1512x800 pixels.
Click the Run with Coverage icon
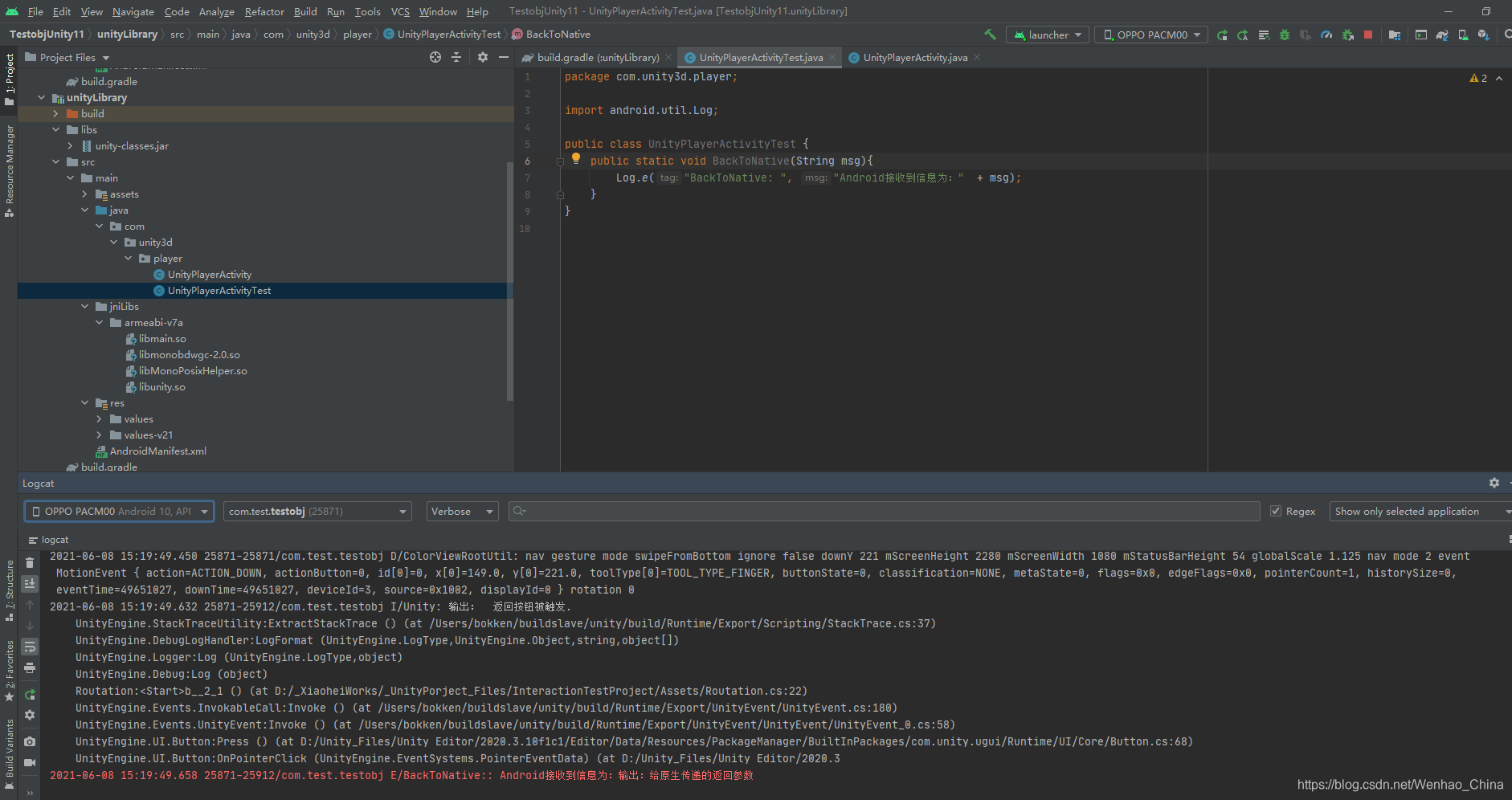click(x=1306, y=35)
